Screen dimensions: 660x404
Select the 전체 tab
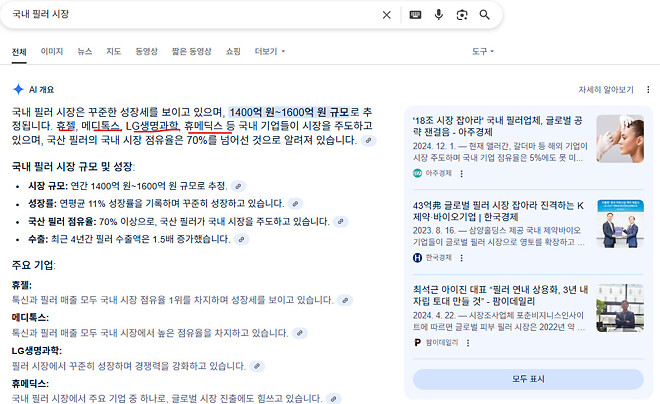click(19, 52)
